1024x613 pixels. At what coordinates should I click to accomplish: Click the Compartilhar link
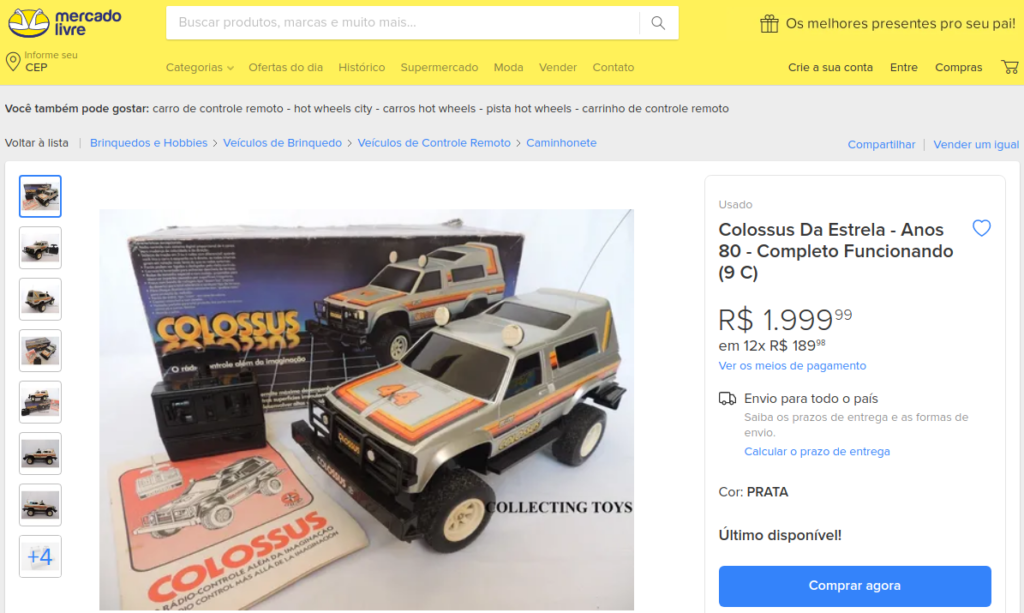(x=881, y=144)
